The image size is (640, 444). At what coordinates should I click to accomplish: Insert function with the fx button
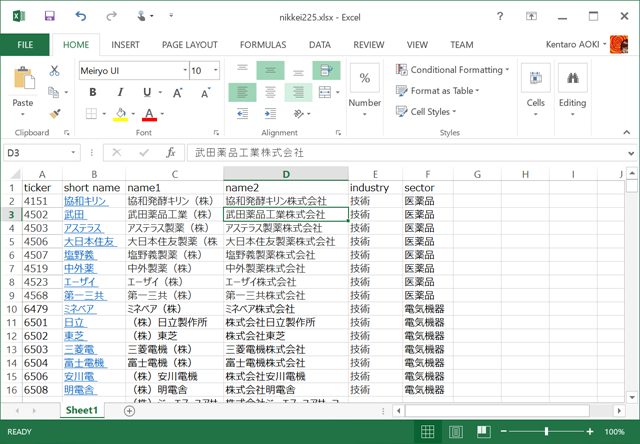(x=171, y=153)
